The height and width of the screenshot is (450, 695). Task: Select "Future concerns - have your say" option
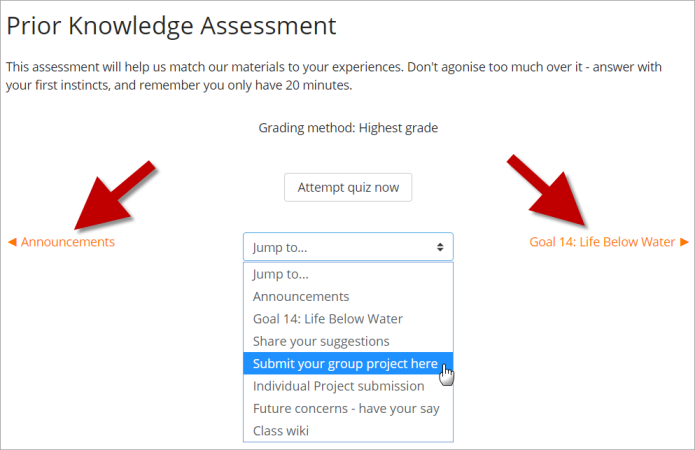pos(347,408)
